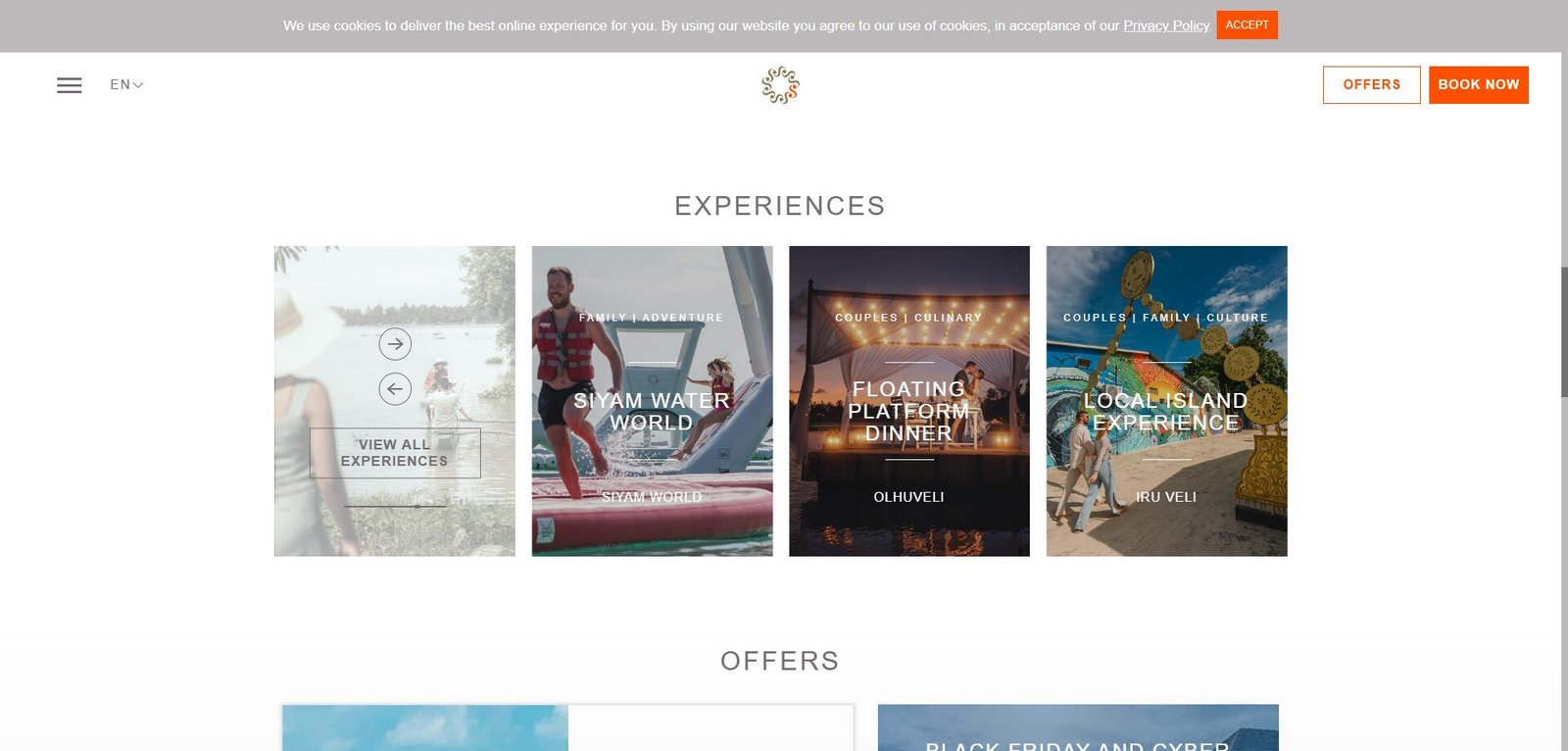The height and width of the screenshot is (751, 1568).
Task: Click the Sun Siyam logo
Action: [781, 85]
